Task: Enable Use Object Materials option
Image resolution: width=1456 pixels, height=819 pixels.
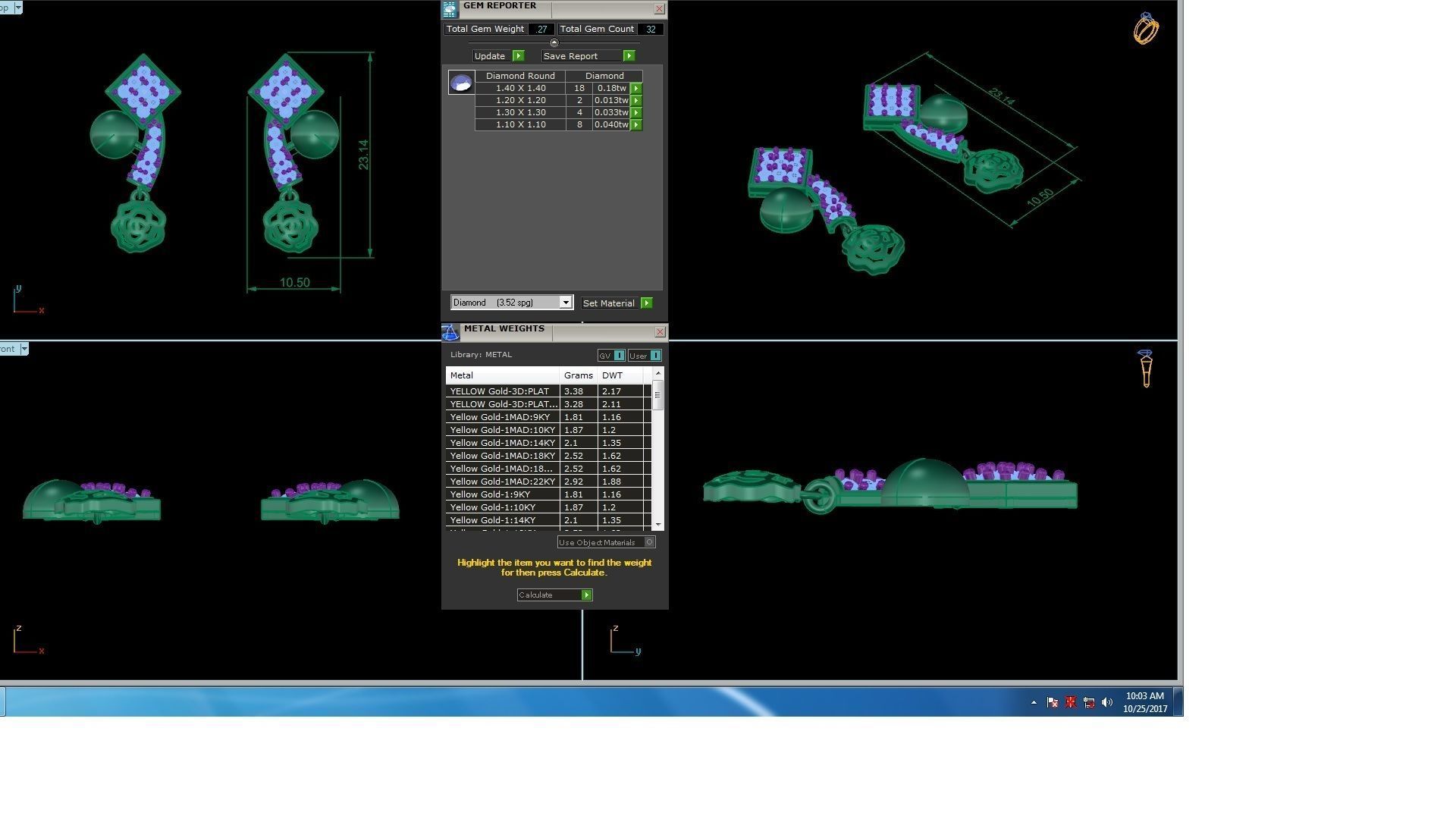Action: click(649, 542)
